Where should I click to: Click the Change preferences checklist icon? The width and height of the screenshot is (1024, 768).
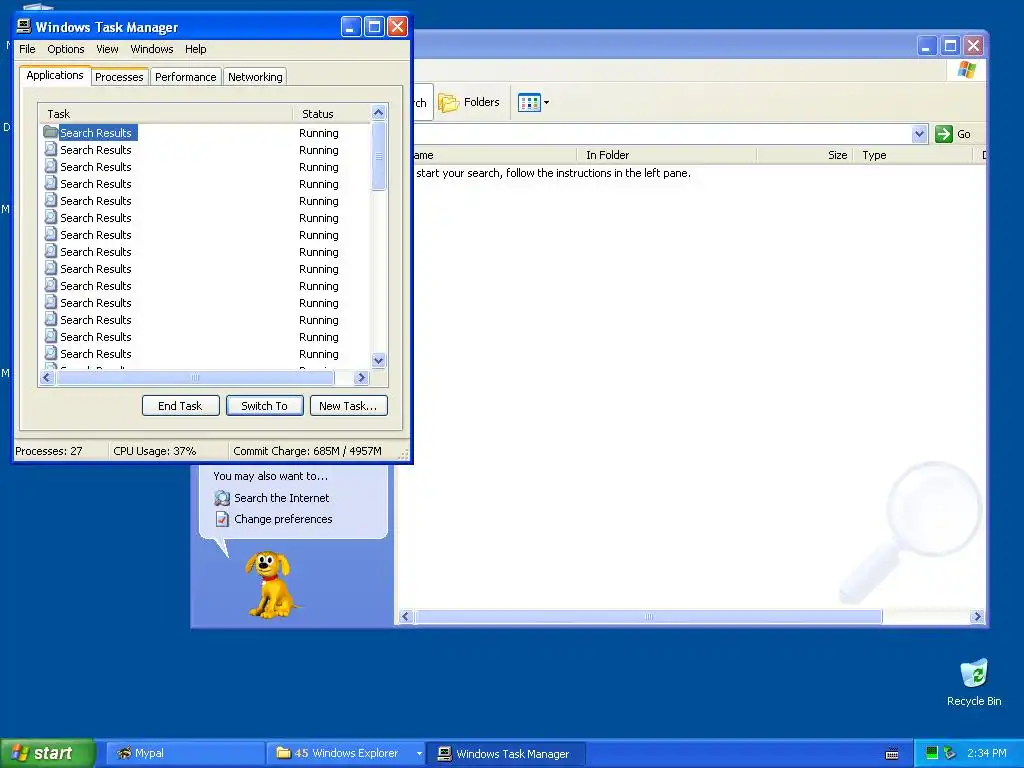pyautogui.click(x=222, y=519)
